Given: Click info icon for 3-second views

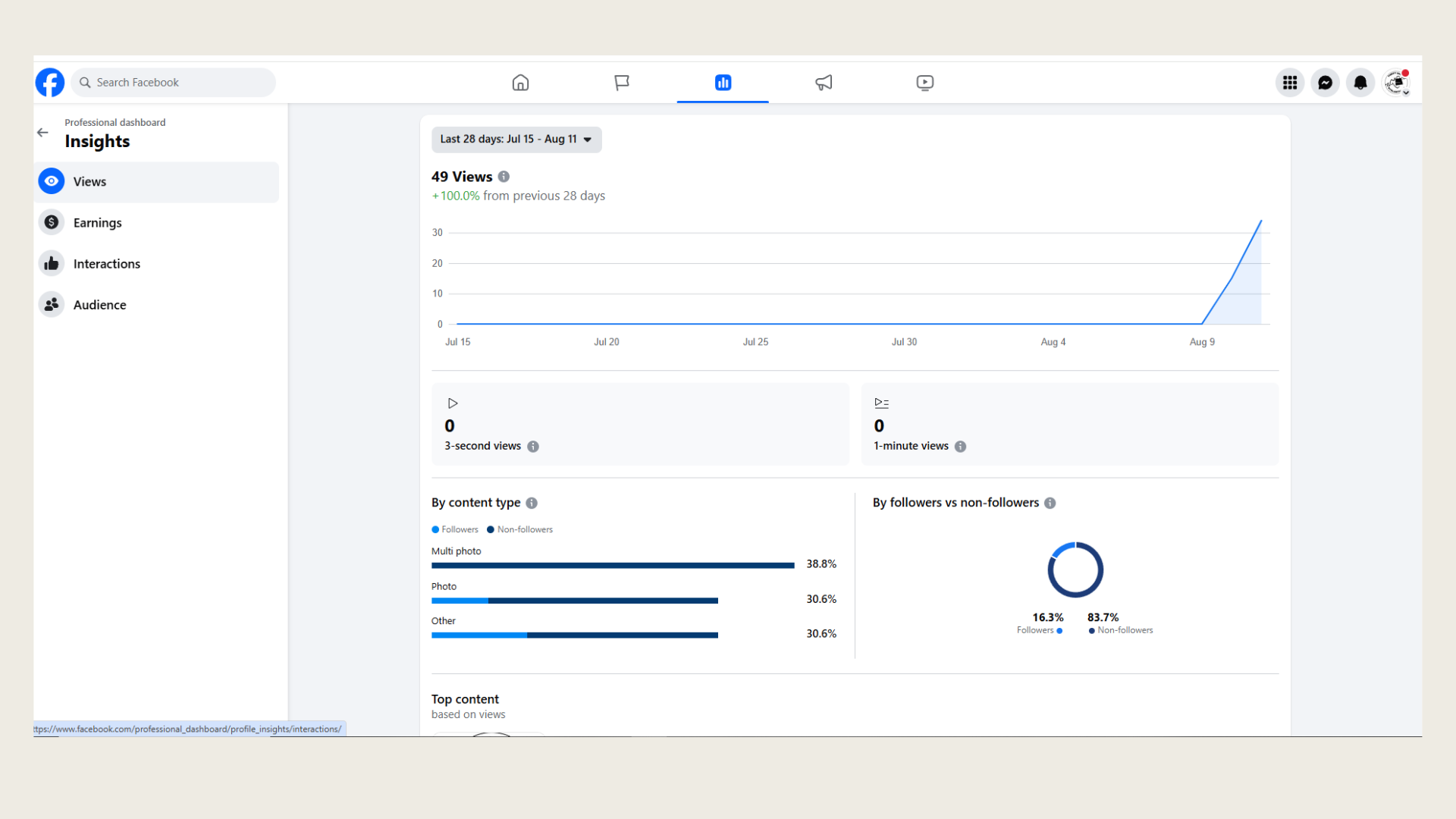Looking at the screenshot, I should tap(533, 447).
